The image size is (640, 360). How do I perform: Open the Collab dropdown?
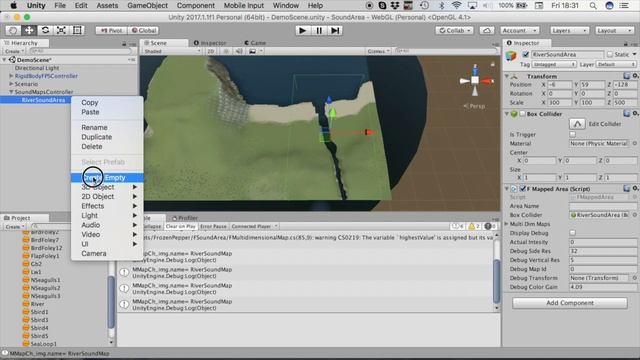455,31
